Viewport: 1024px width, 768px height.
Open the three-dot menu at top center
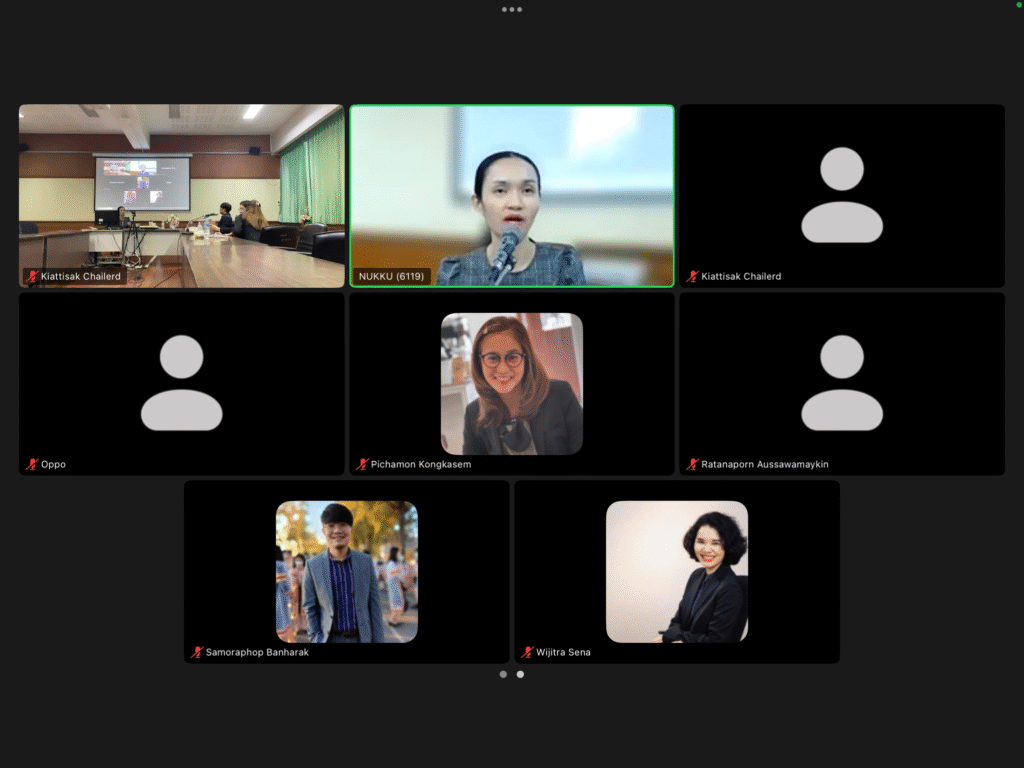(x=512, y=9)
